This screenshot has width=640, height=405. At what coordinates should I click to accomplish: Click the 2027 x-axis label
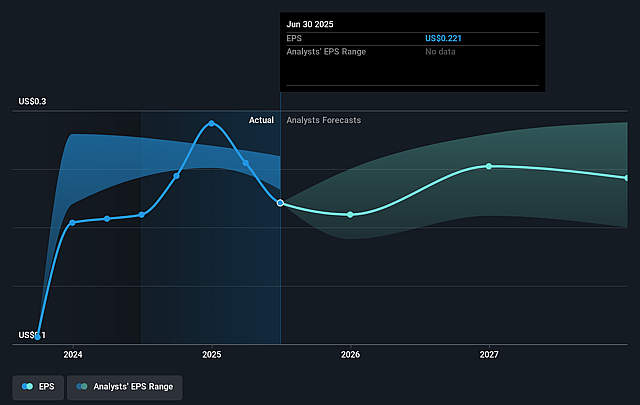(489, 354)
